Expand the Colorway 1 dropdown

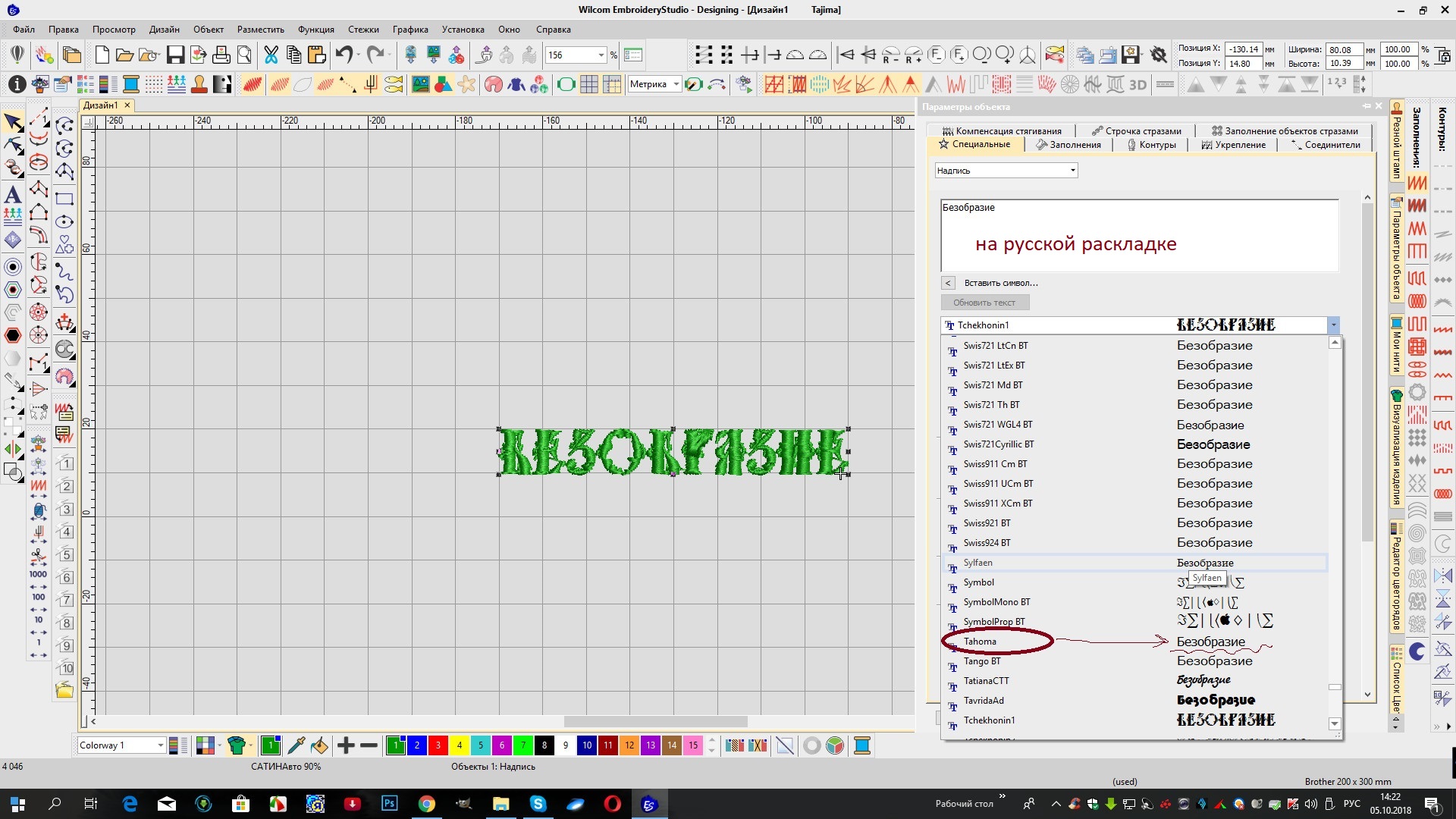(160, 746)
